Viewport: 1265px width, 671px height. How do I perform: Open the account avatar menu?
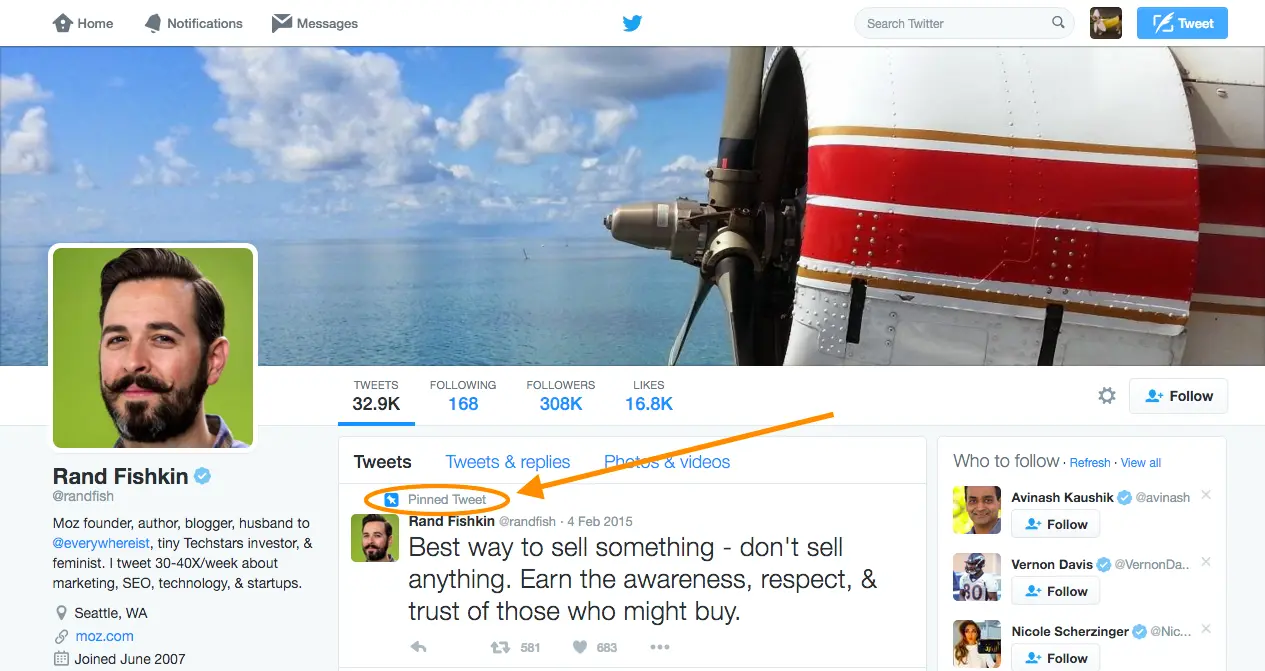coord(1105,23)
